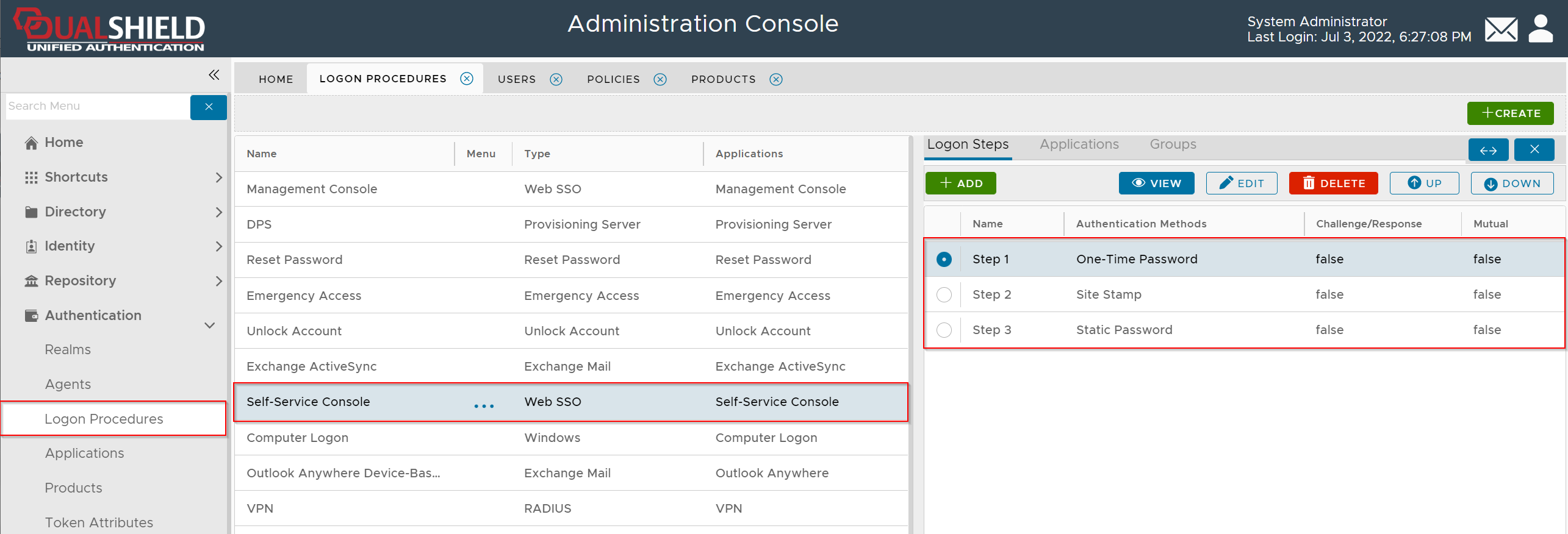
Task: Close the Users tab with its X icon
Action: pyautogui.click(x=556, y=79)
